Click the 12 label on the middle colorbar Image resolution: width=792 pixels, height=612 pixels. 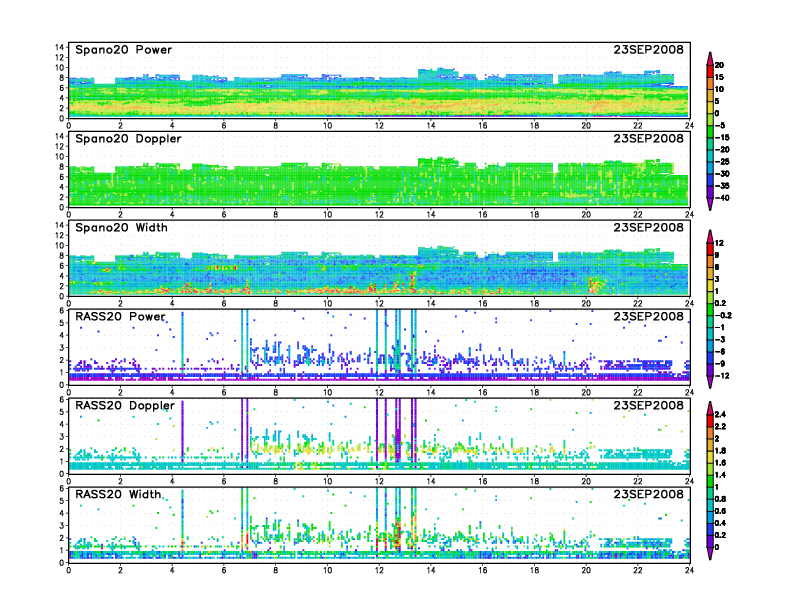[719, 243]
